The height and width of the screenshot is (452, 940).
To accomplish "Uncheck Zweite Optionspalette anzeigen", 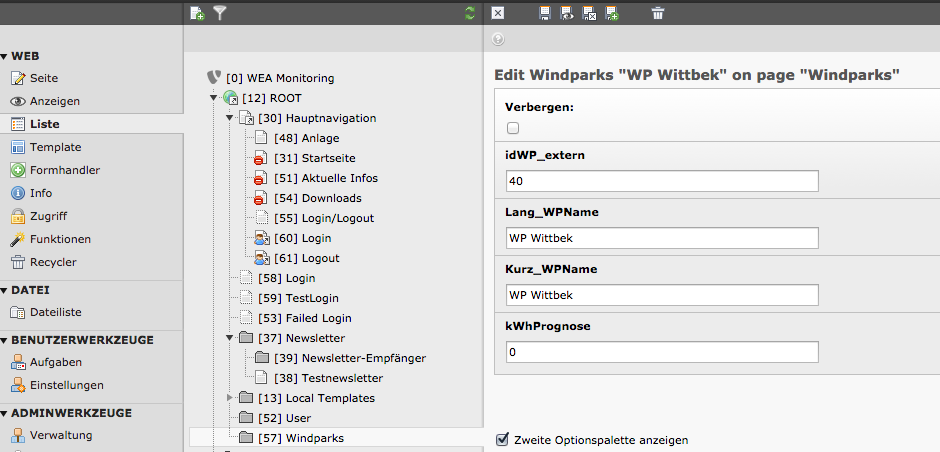I will (x=502, y=439).
